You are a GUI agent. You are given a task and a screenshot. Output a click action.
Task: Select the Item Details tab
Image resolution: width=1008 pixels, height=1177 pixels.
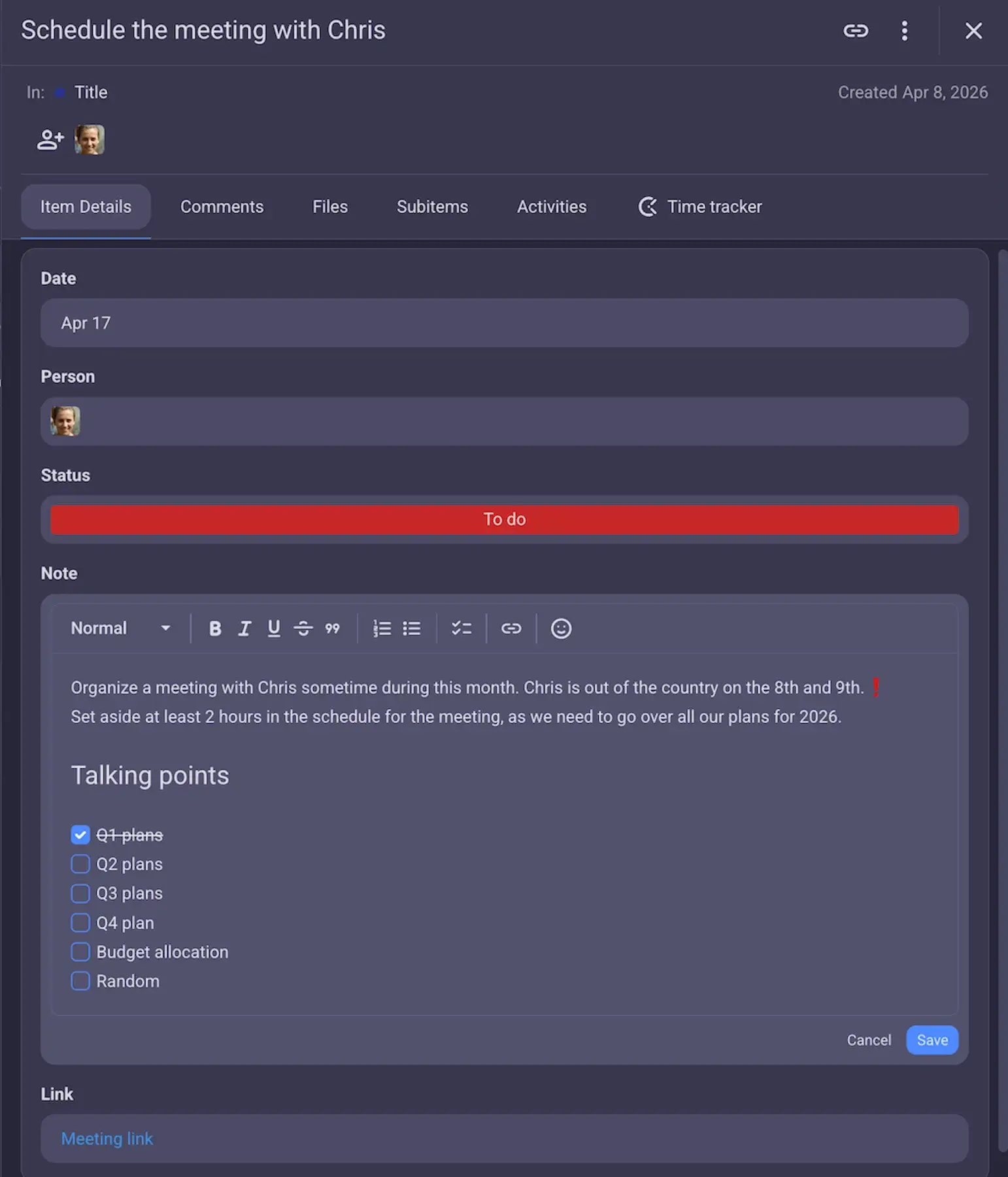[x=86, y=207]
